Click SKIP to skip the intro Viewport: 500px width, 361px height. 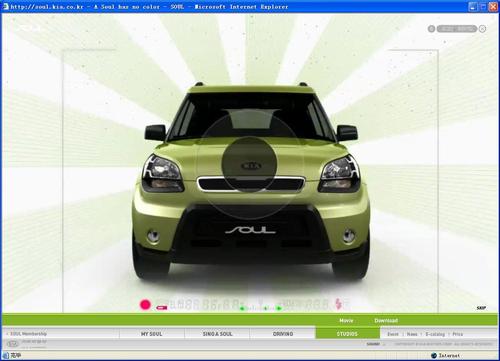(481, 308)
